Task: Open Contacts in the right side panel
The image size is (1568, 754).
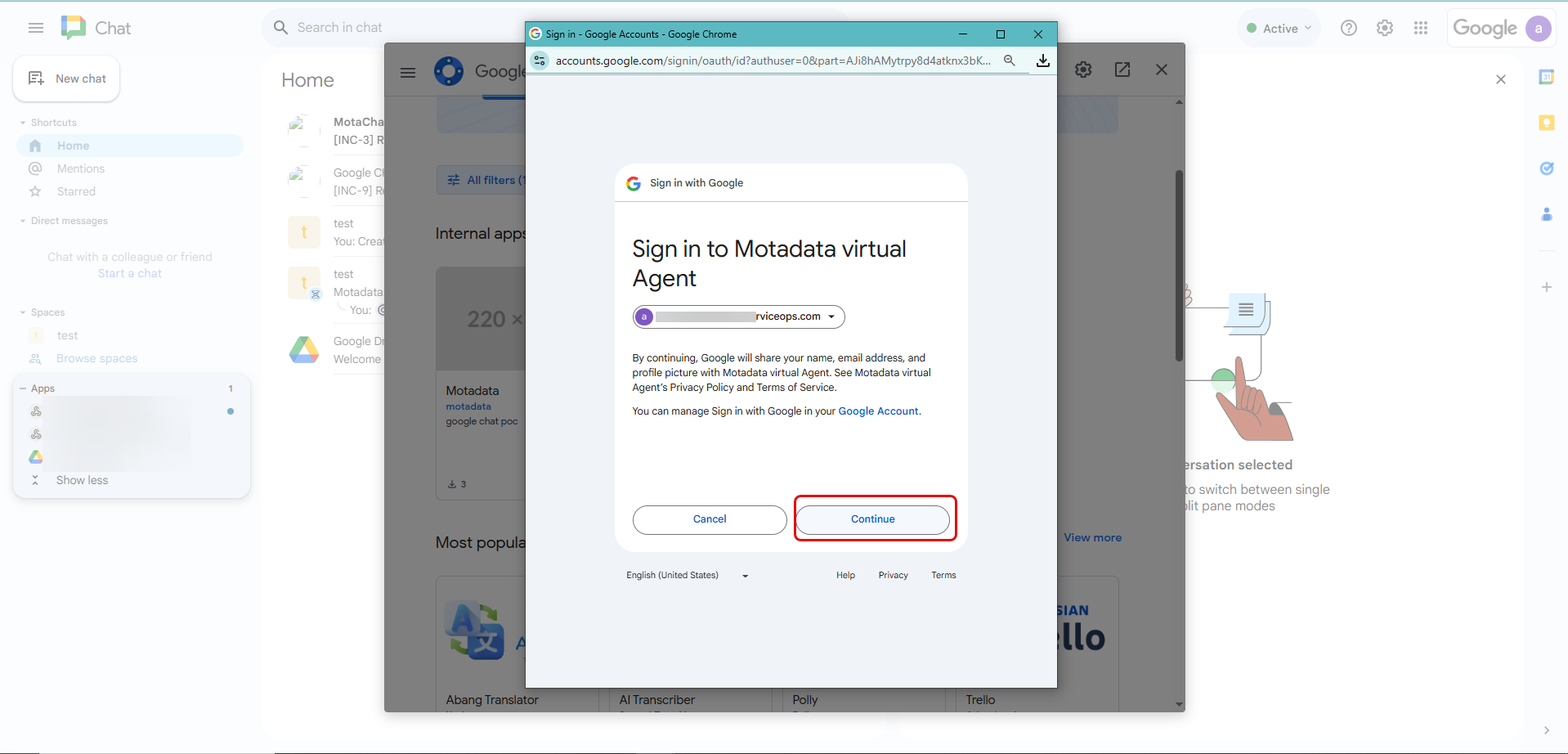Action: pos(1547,213)
